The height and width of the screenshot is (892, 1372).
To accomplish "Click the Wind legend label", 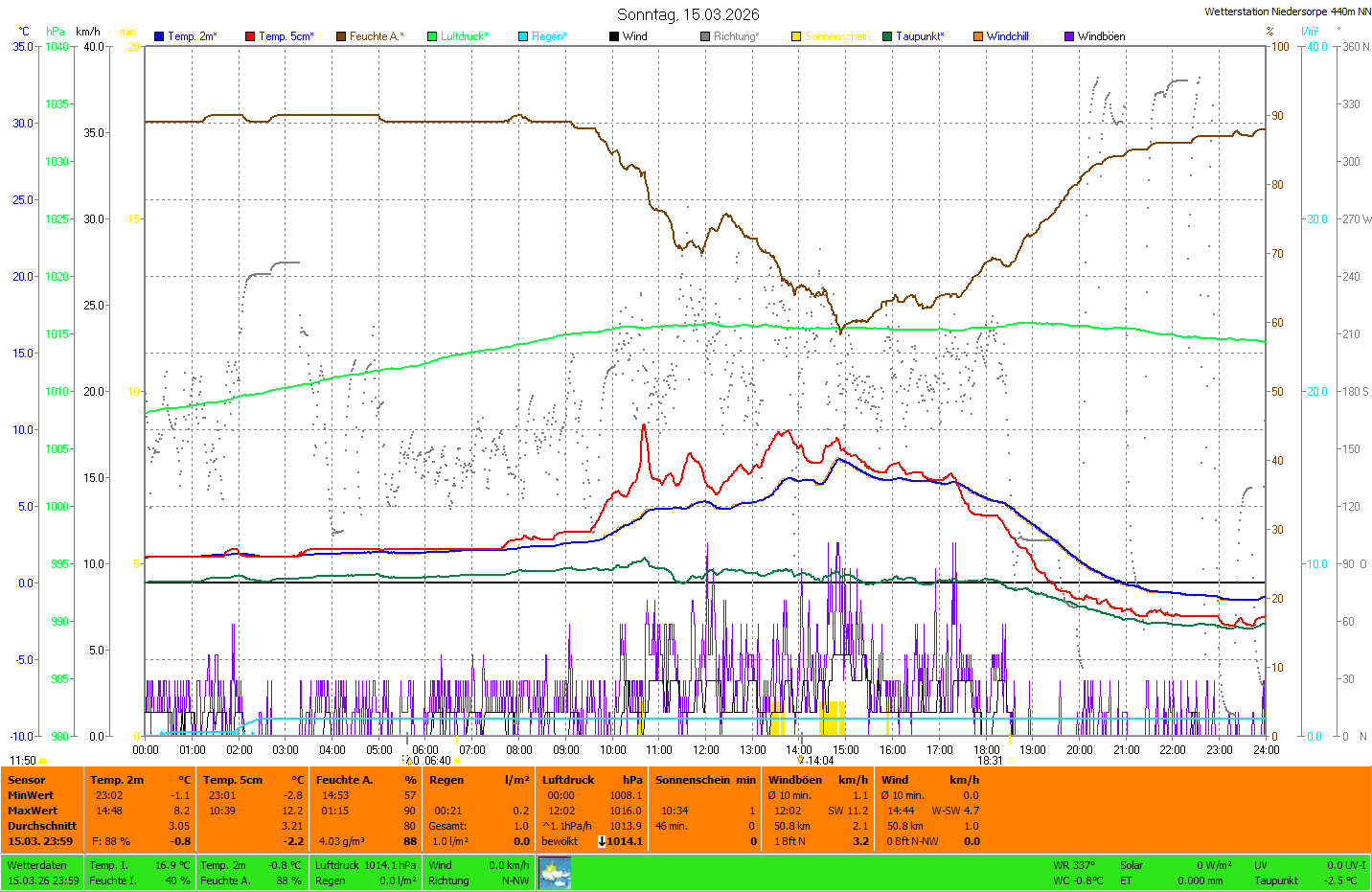I will pyautogui.click(x=634, y=36).
